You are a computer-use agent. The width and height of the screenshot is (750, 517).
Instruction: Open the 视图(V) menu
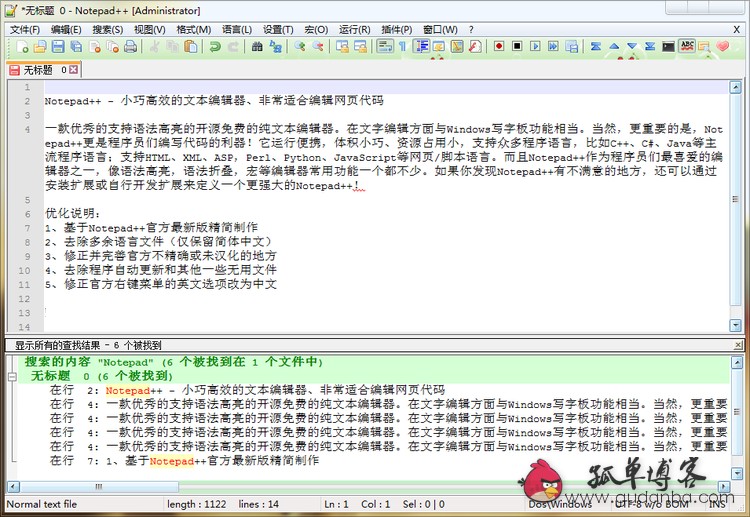[149, 30]
